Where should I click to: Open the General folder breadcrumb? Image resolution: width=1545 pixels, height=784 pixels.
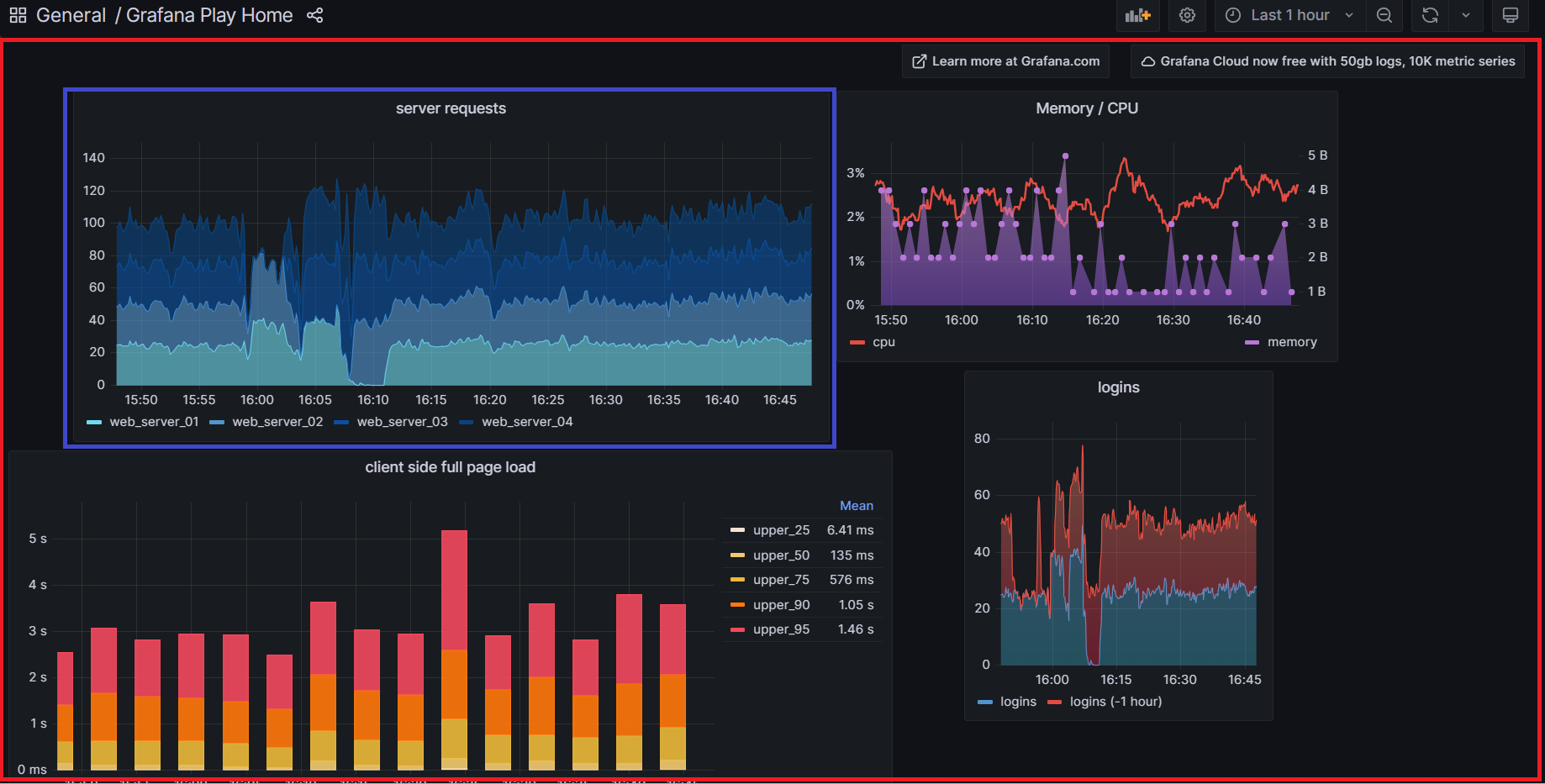pos(71,15)
